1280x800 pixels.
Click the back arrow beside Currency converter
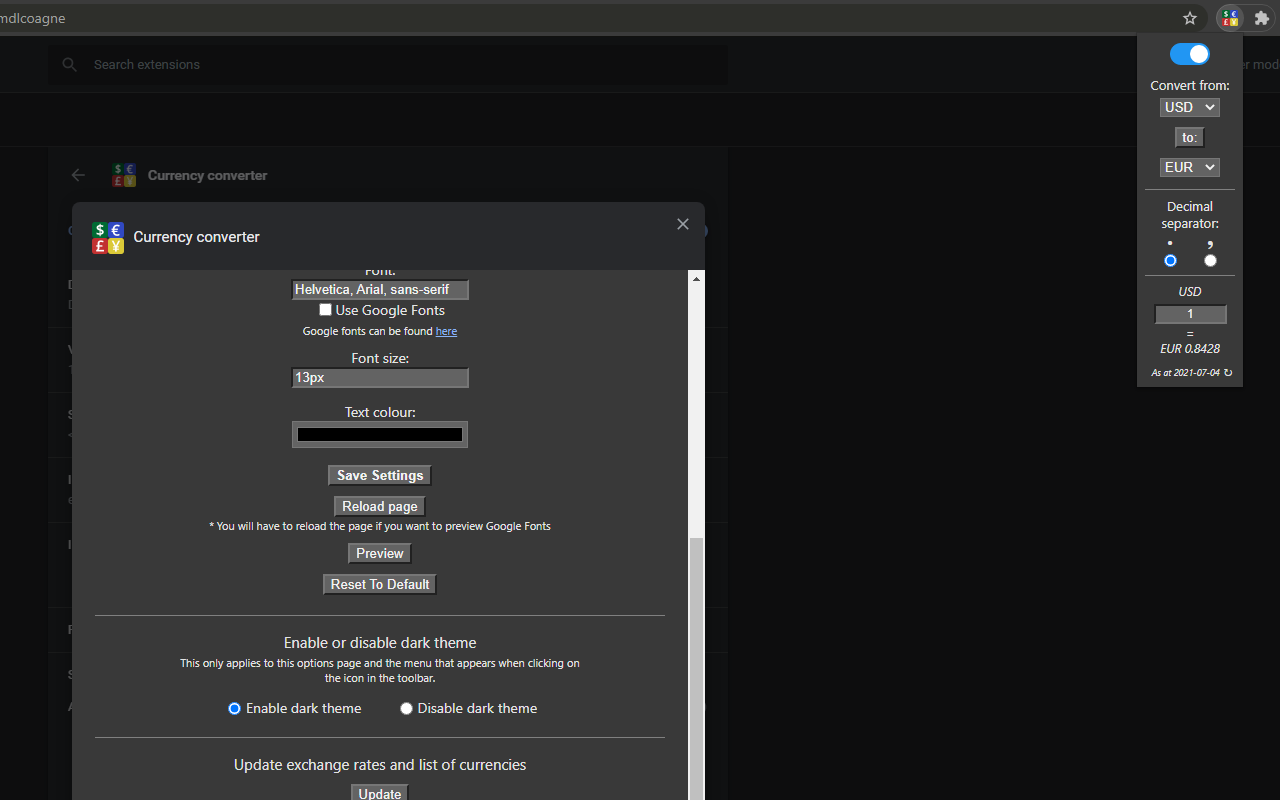78,175
